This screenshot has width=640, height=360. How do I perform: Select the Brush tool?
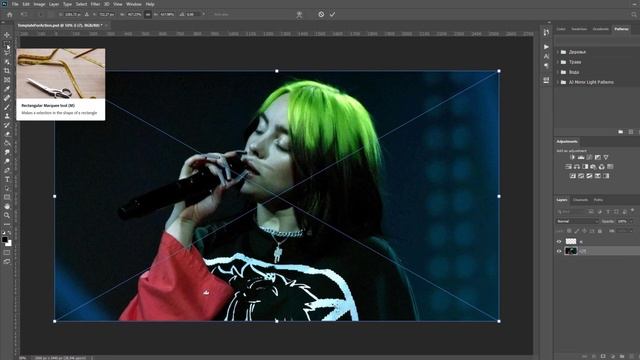point(7,107)
